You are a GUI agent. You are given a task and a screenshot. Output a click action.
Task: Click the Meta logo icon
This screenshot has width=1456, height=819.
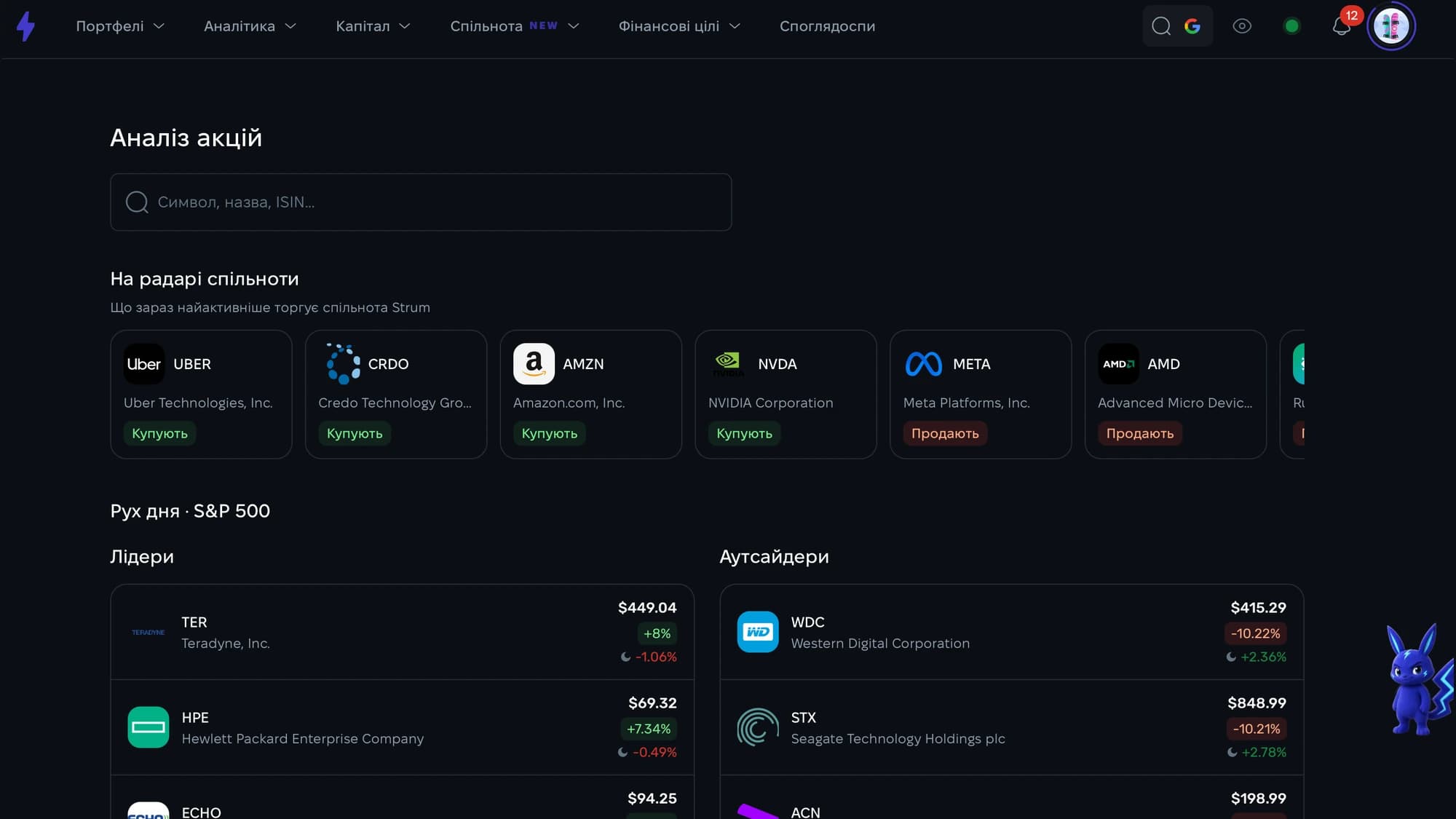[924, 364]
